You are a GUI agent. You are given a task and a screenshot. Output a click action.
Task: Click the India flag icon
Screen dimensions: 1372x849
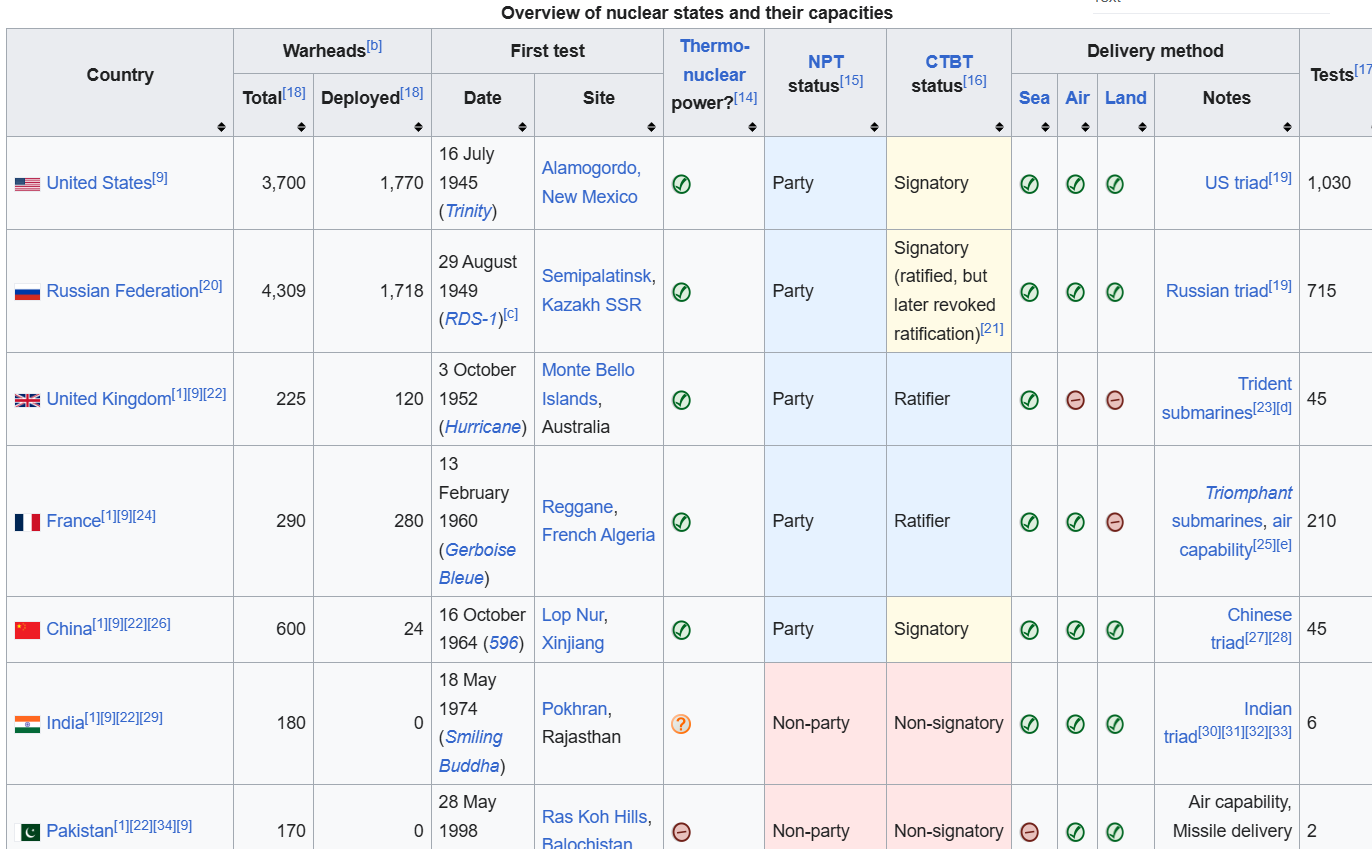27,724
